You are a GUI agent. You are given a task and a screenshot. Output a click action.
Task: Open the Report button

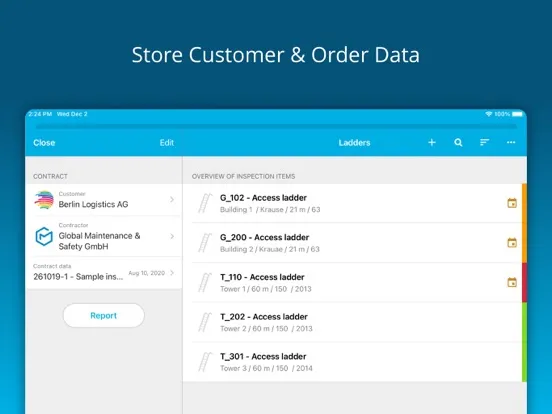tap(104, 315)
